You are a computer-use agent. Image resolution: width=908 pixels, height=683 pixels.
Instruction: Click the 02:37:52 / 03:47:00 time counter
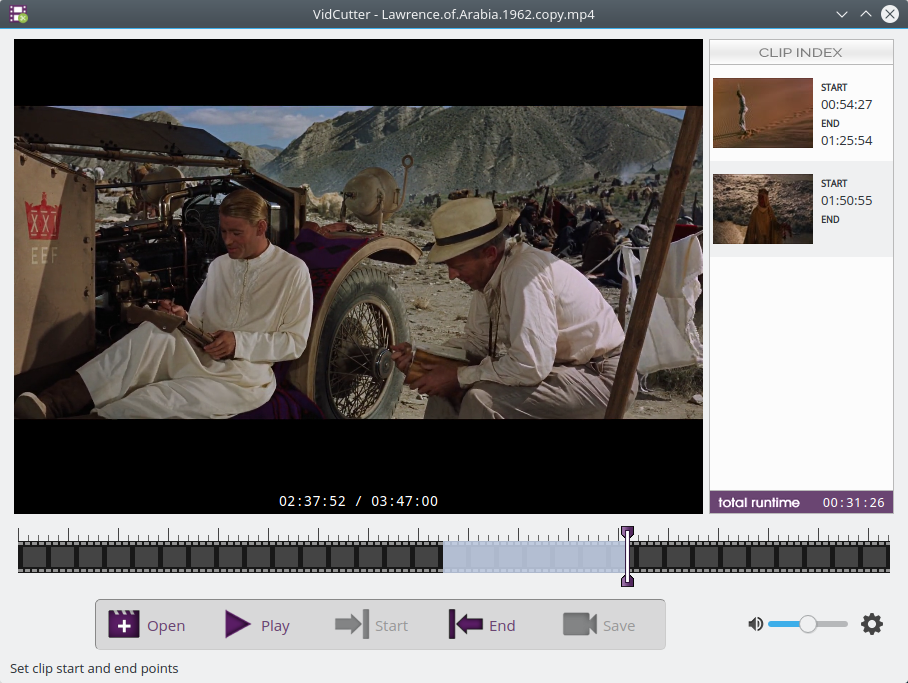click(x=358, y=501)
